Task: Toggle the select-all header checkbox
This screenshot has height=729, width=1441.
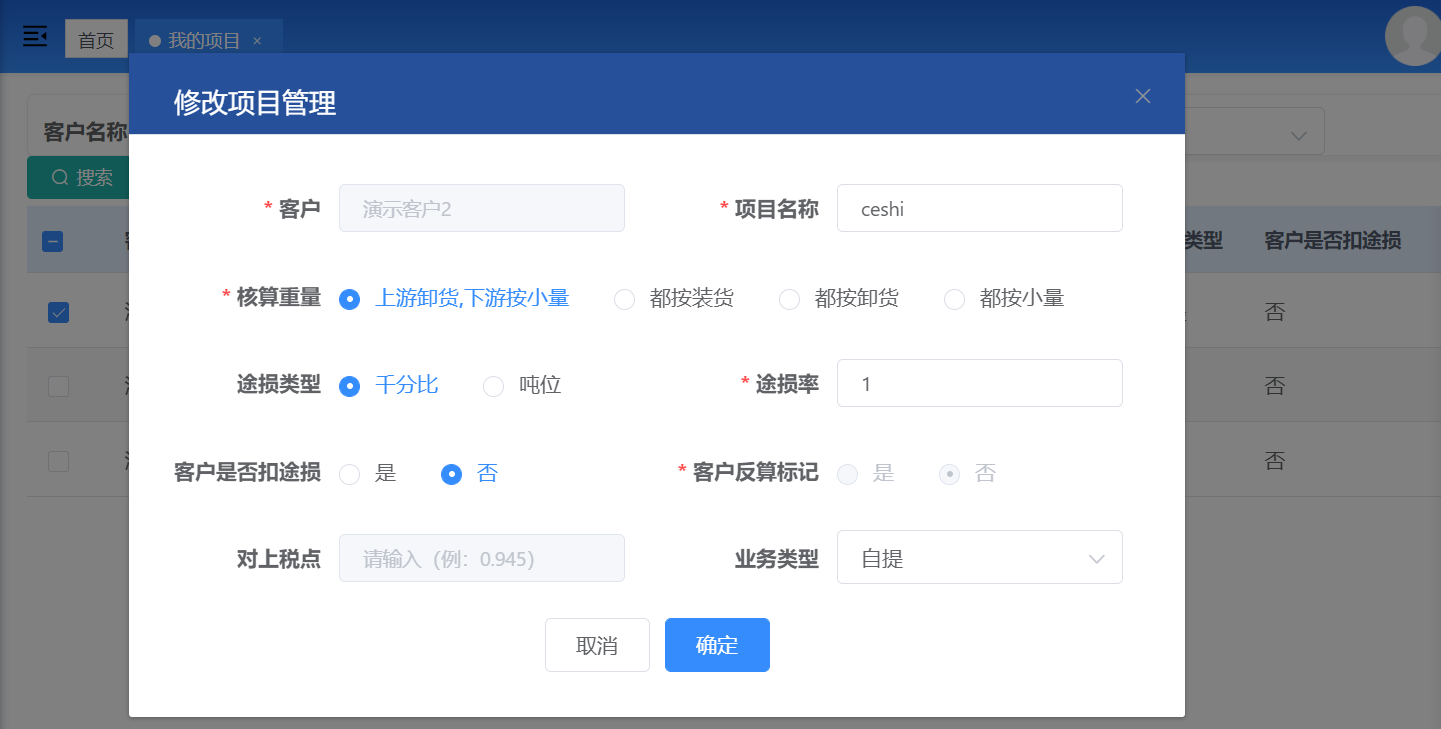Action: pos(53,241)
